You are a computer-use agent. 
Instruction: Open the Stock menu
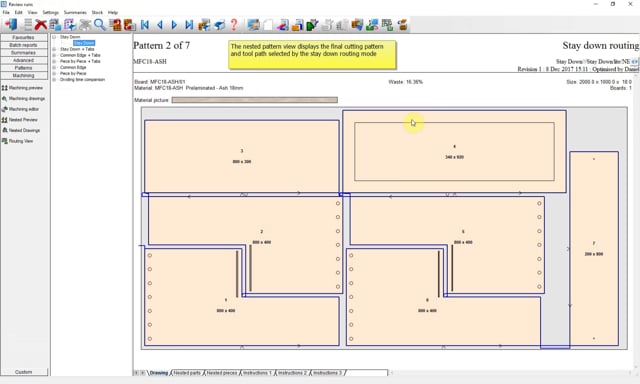pos(97,12)
